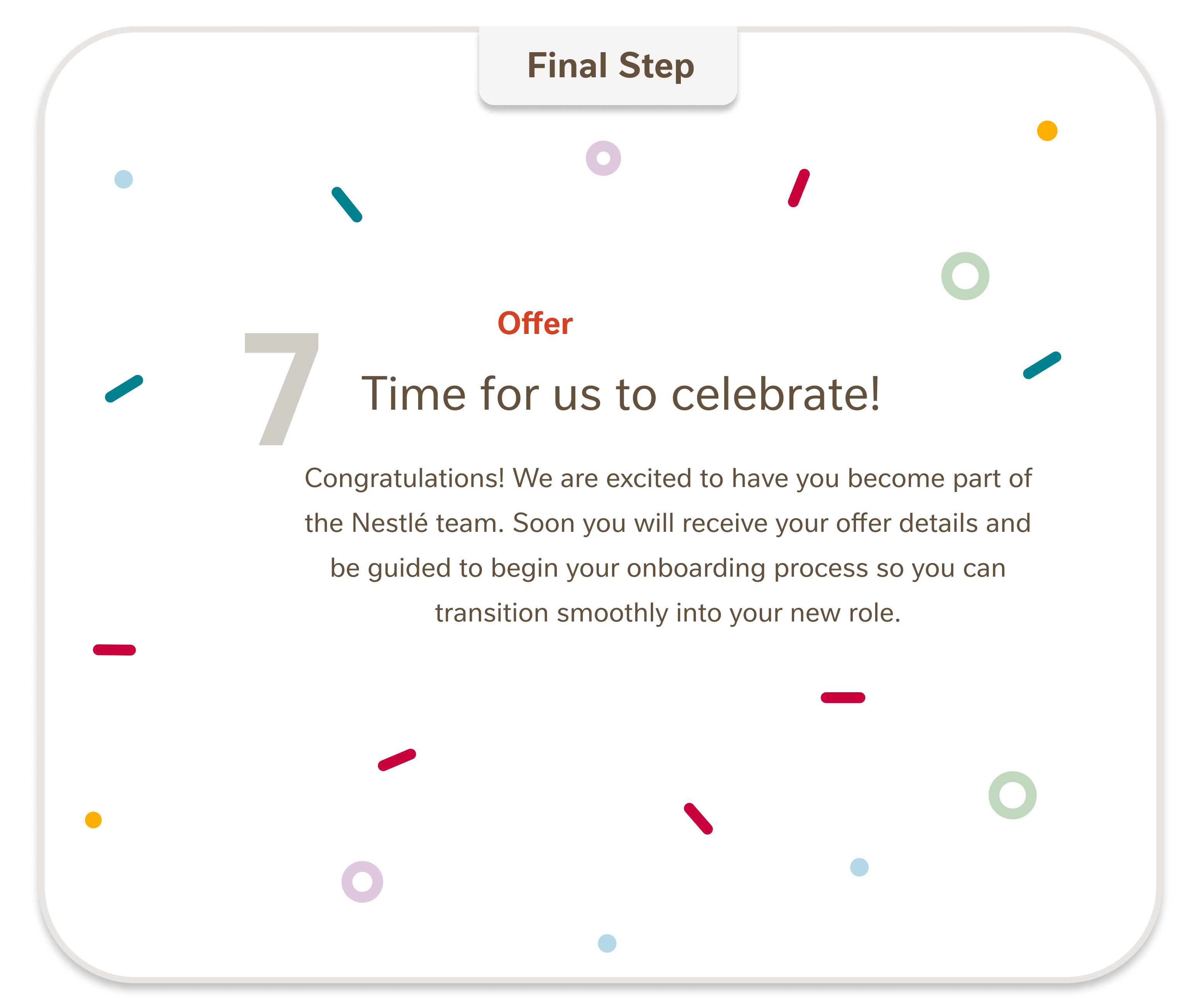The height and width of the screenshot is (1008, 1201).
Task: Click the teal dash on the left edge
Action: (124, 389)
